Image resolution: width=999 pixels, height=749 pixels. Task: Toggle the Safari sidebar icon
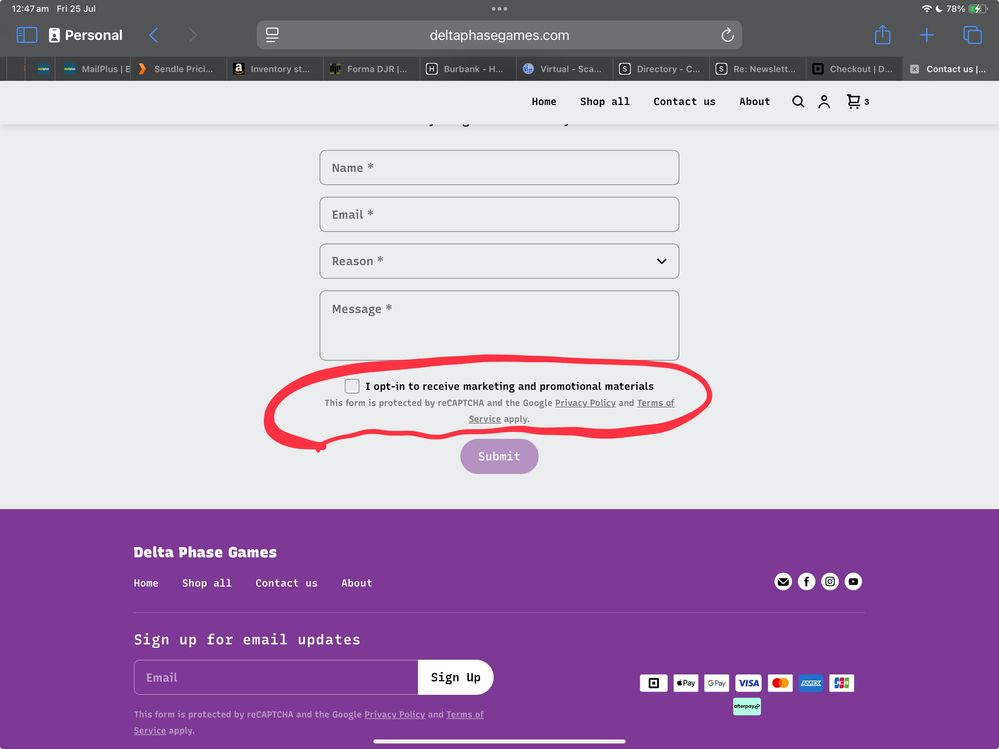coord(27,35)
